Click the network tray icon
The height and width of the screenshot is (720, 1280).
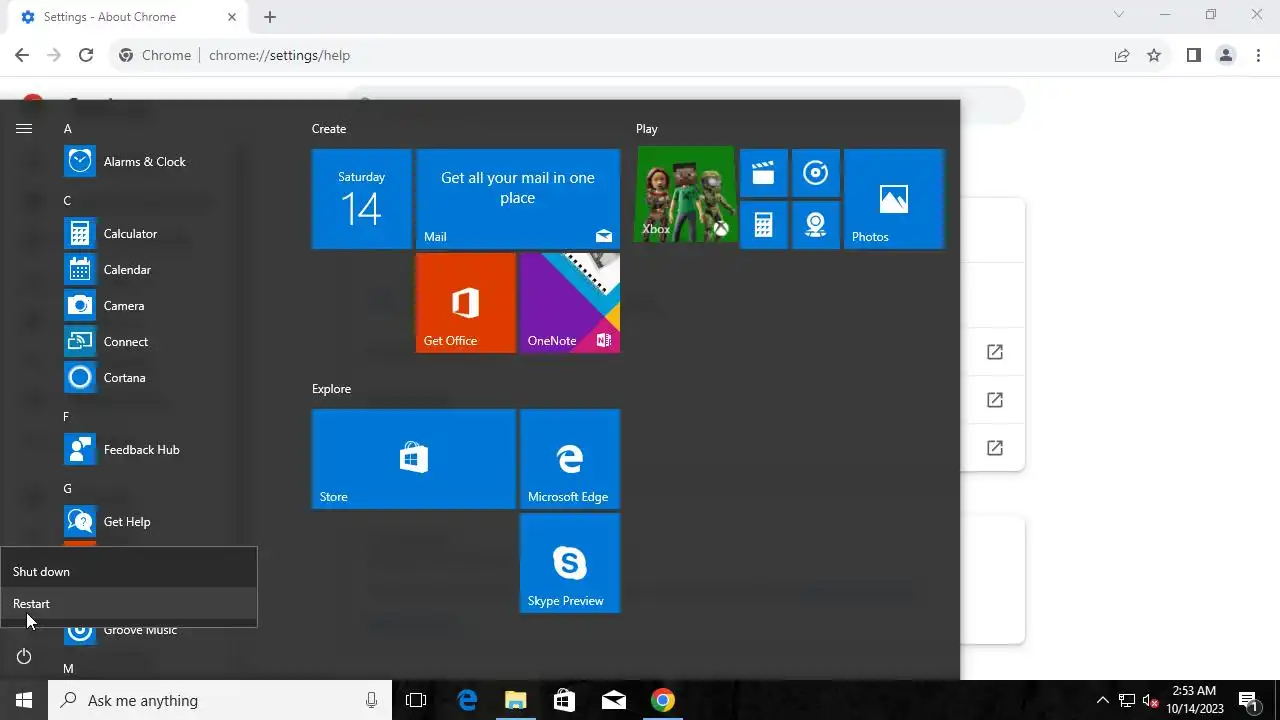tap(1127, 700)
